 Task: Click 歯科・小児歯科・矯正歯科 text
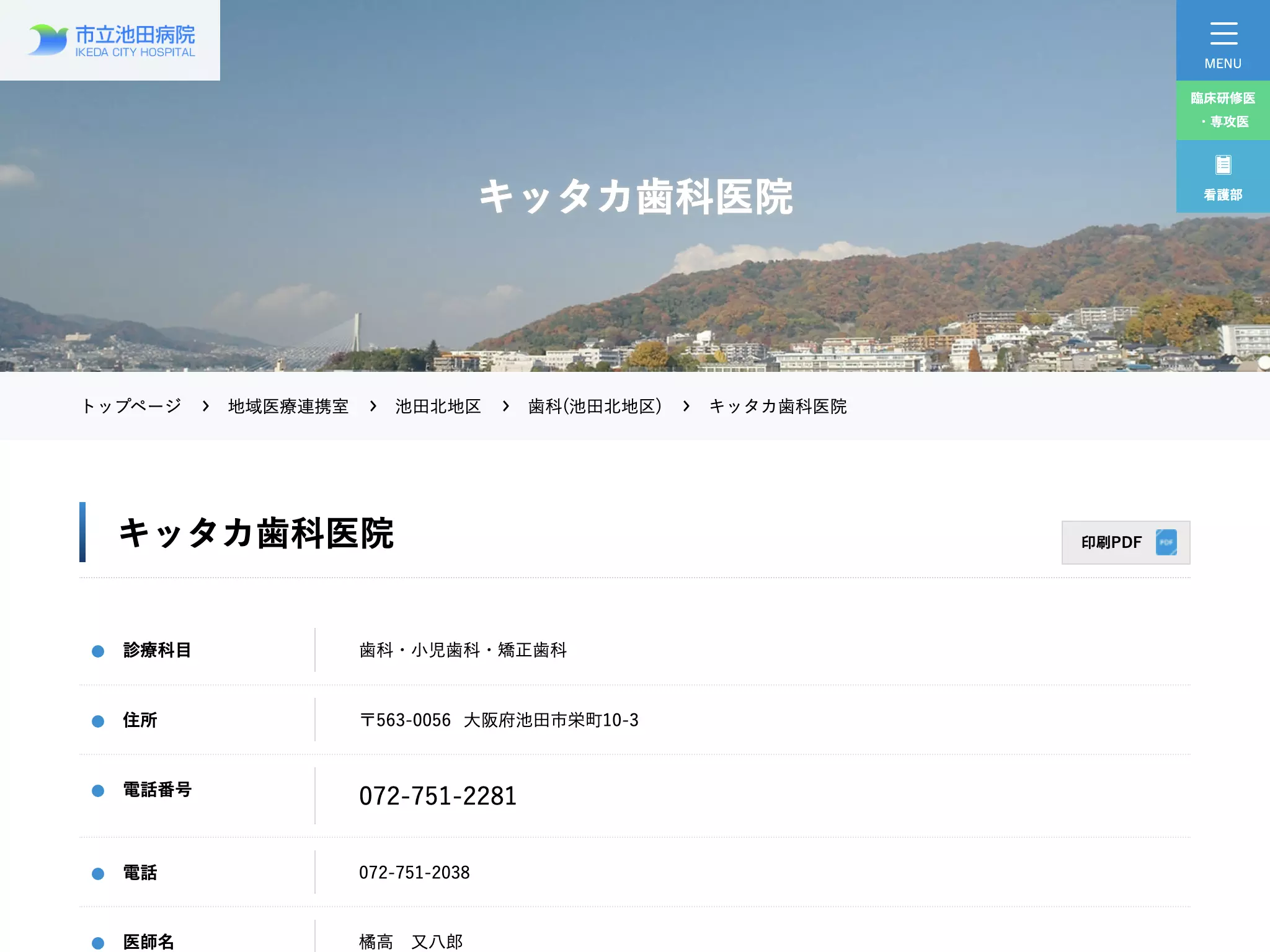tap(463, 650)
